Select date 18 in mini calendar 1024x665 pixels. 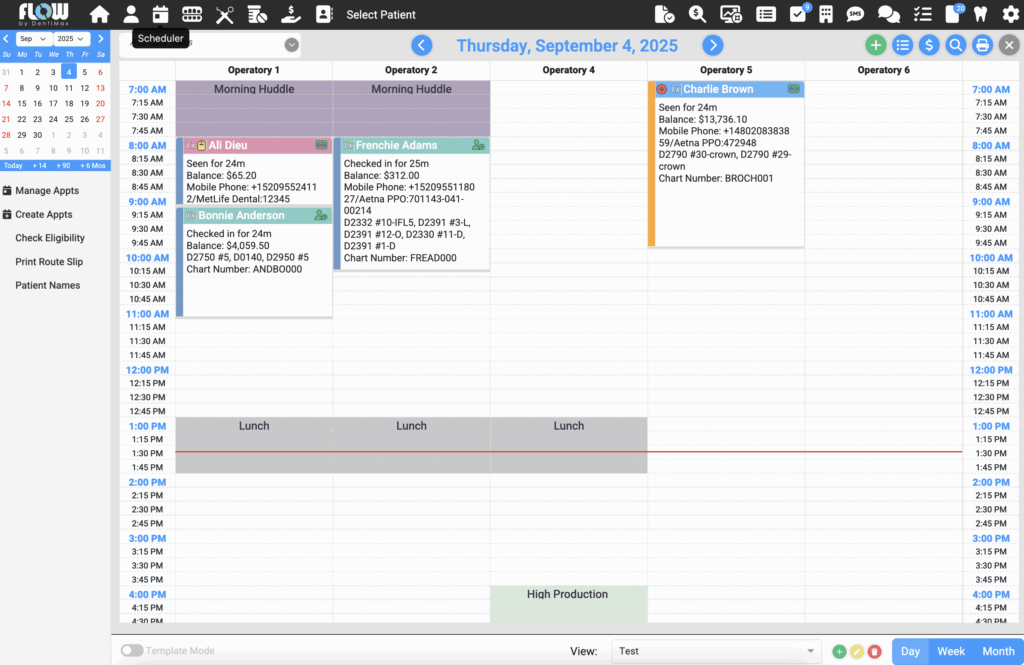(69, 103)
